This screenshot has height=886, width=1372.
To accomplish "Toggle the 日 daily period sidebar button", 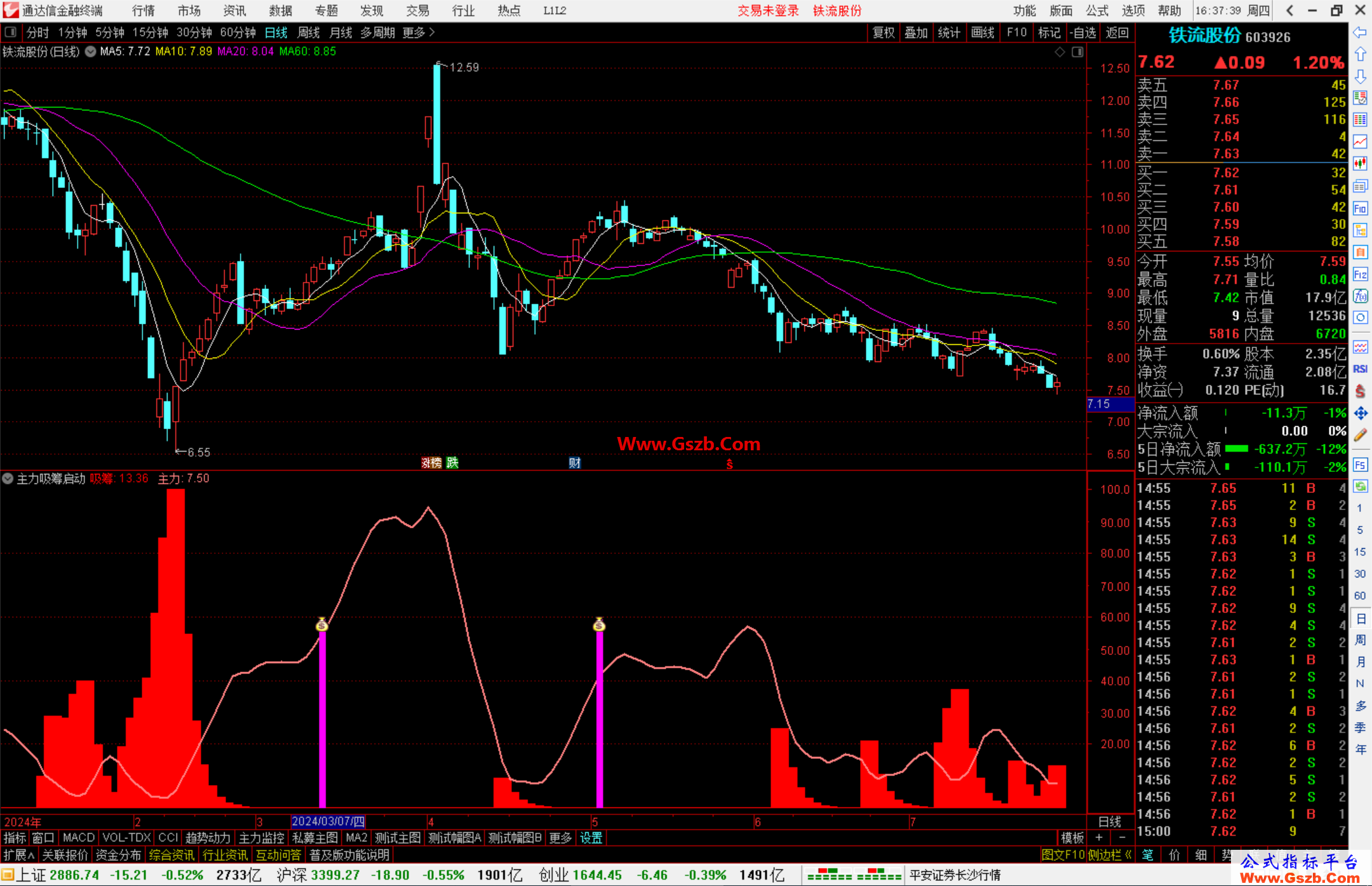I will pyautogui.click(x=1360, y=619).
